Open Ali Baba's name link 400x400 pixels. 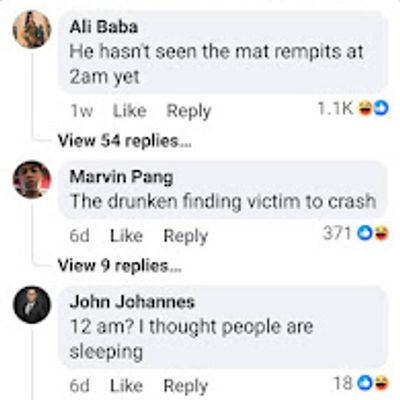(x=104, y=27)
